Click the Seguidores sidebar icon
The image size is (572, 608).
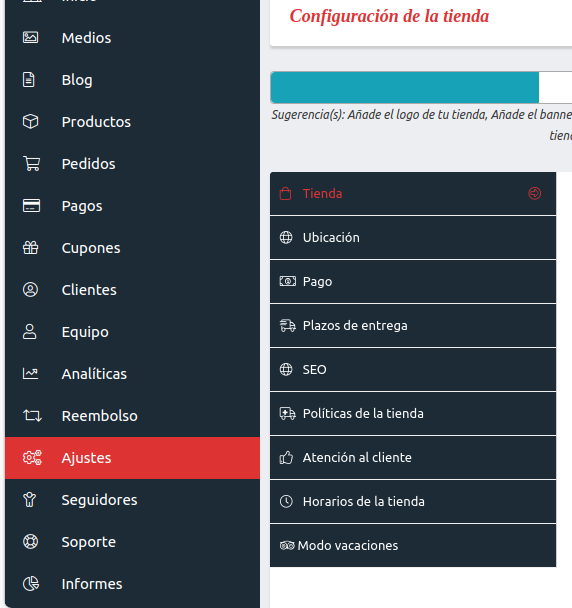[29, 500]
